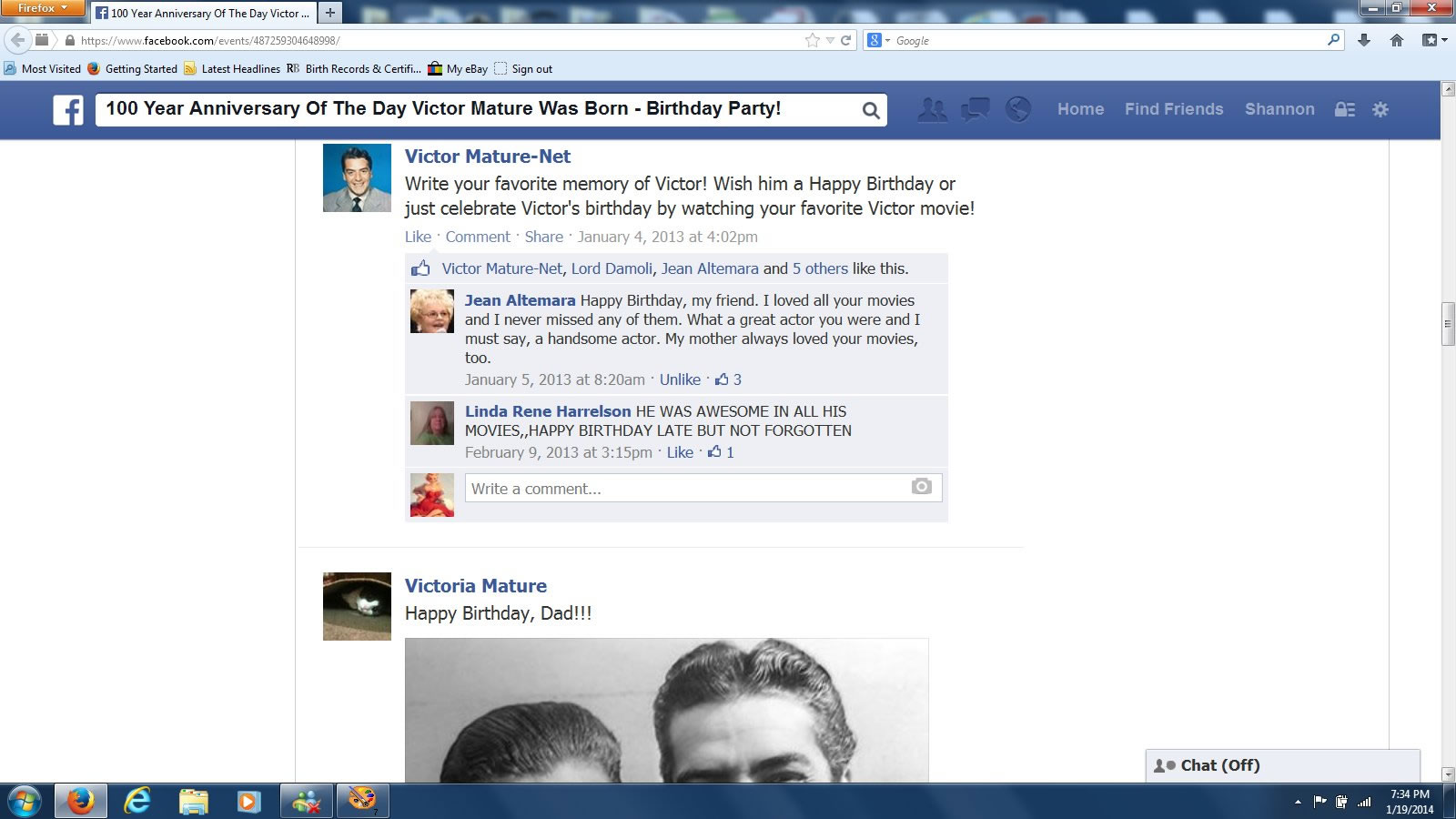The height and width of the screenshot is (819, 1456).
Task: Open the Paint palette taskbar icon
Action: 362,802
